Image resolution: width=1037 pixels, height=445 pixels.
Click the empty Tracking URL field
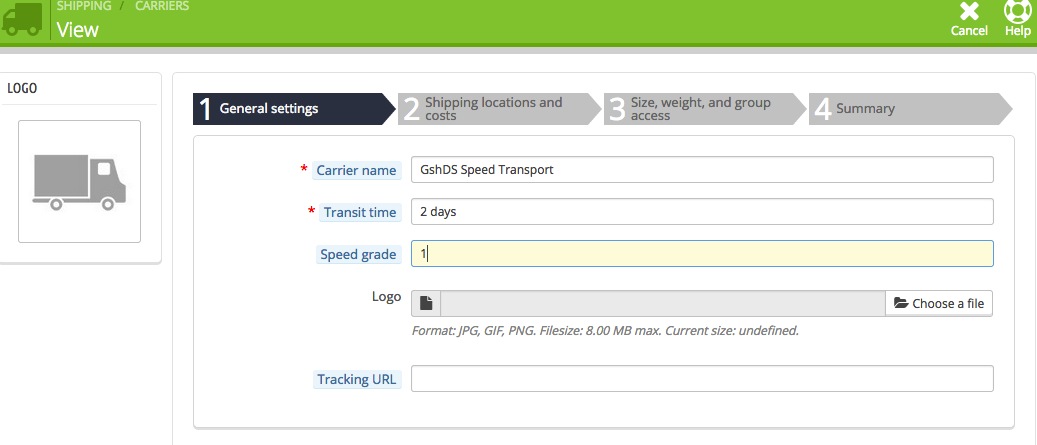(x=702, y=379)
